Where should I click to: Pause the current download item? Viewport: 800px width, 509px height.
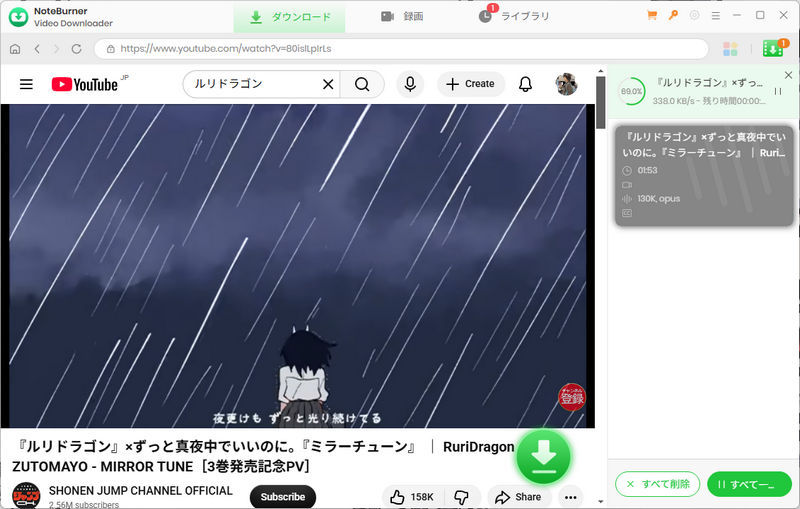(x=778, y=91)
